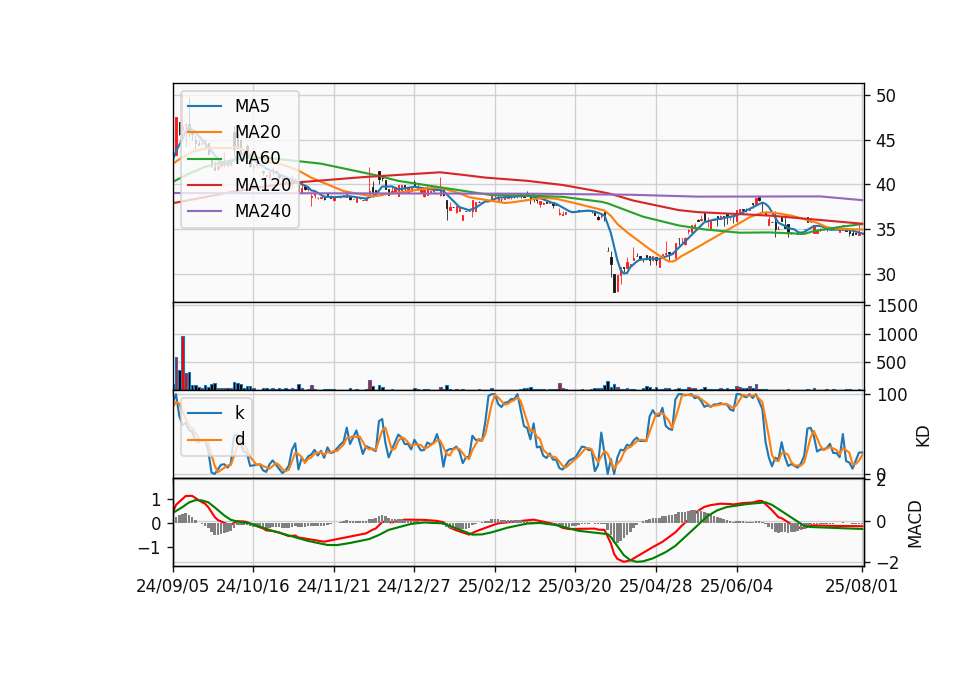
Task: Click the MA240 legend label
Action: click(x=263, y=211)
